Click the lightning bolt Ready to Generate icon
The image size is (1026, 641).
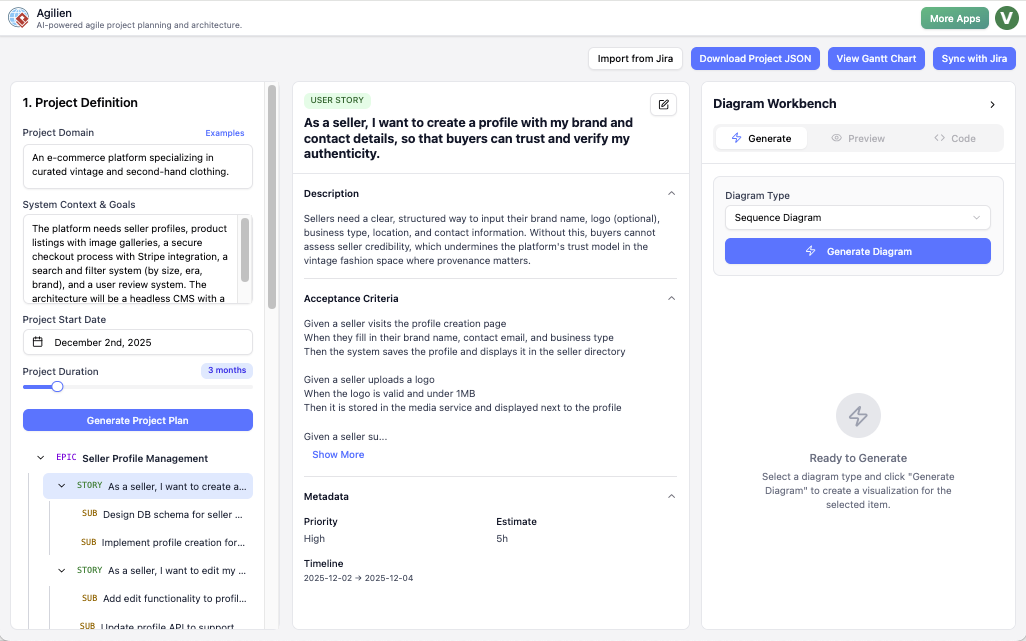click(x=857, y=416)
